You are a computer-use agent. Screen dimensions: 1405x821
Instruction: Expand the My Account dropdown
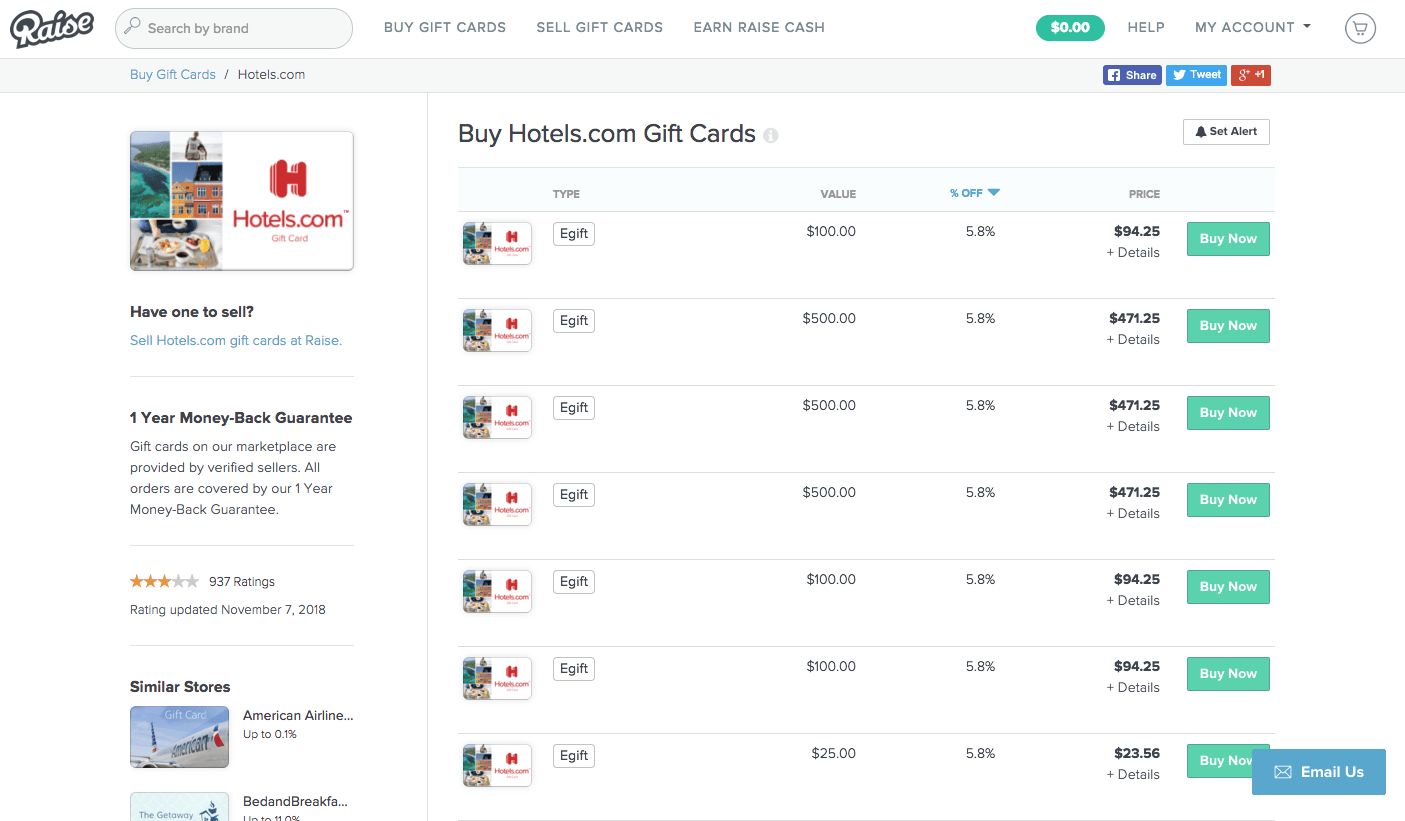[x=1252, y=27]
